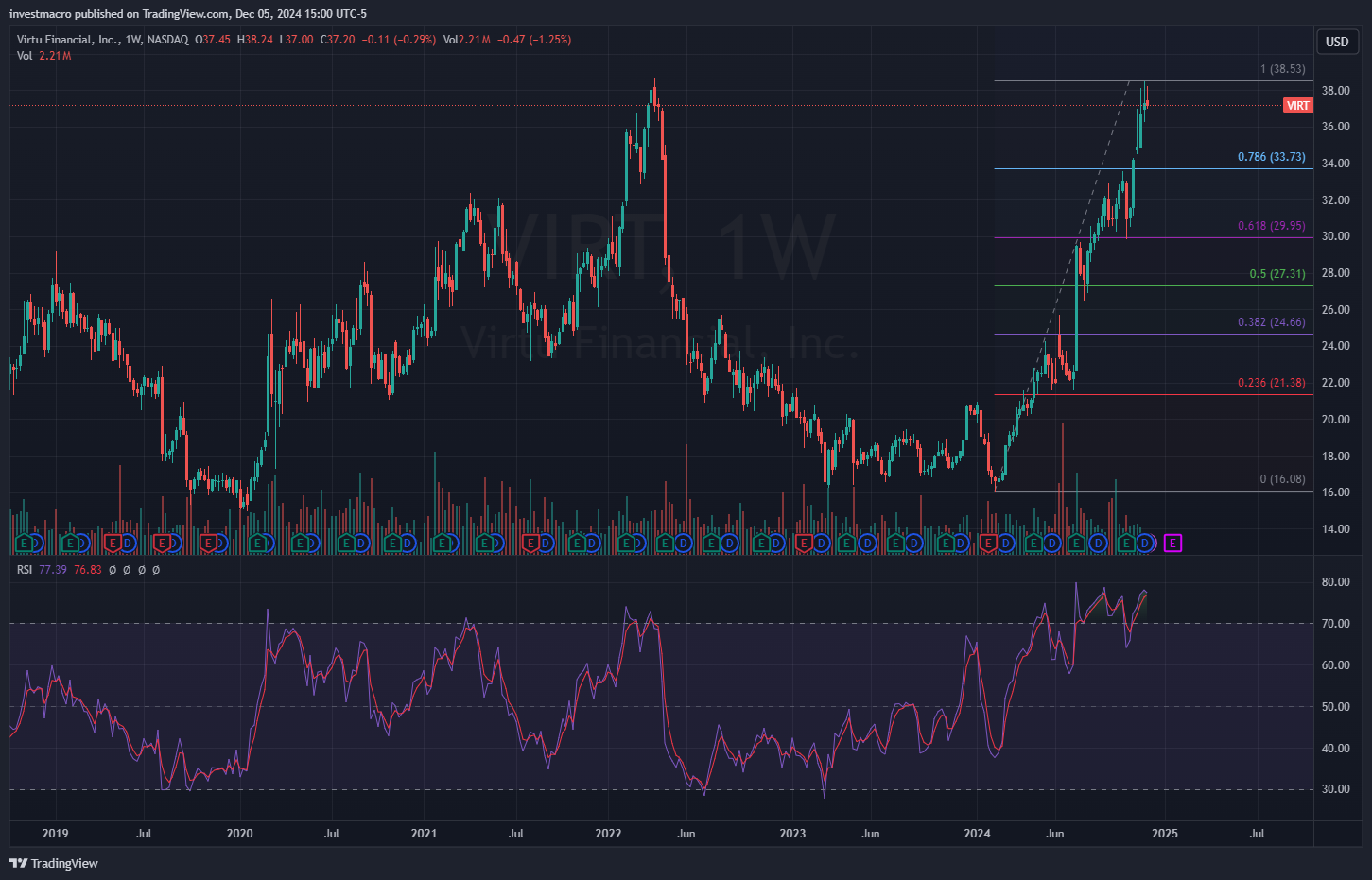Select the Fibonacci 0.618 (29.95) level label
Viewport: 1372px width, 880px height.
1272,226
